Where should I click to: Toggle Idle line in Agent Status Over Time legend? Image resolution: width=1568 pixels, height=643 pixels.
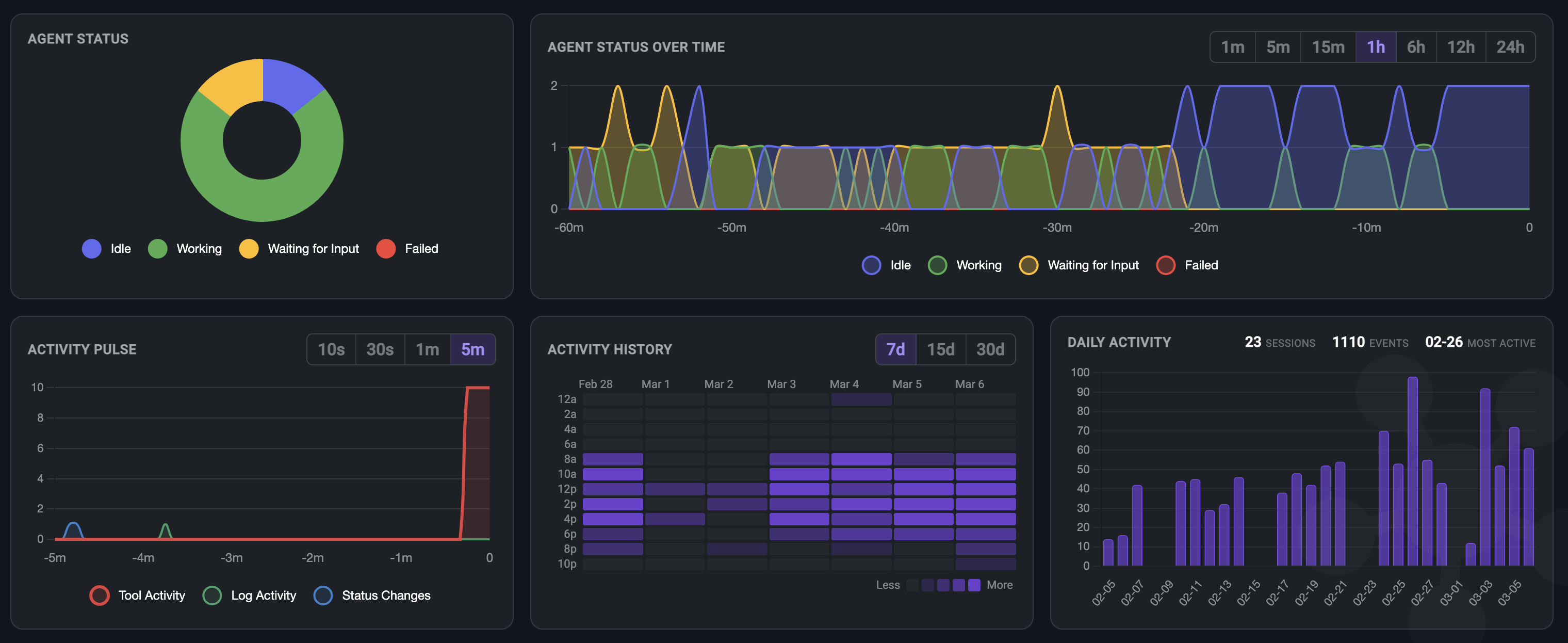point(871,265)
